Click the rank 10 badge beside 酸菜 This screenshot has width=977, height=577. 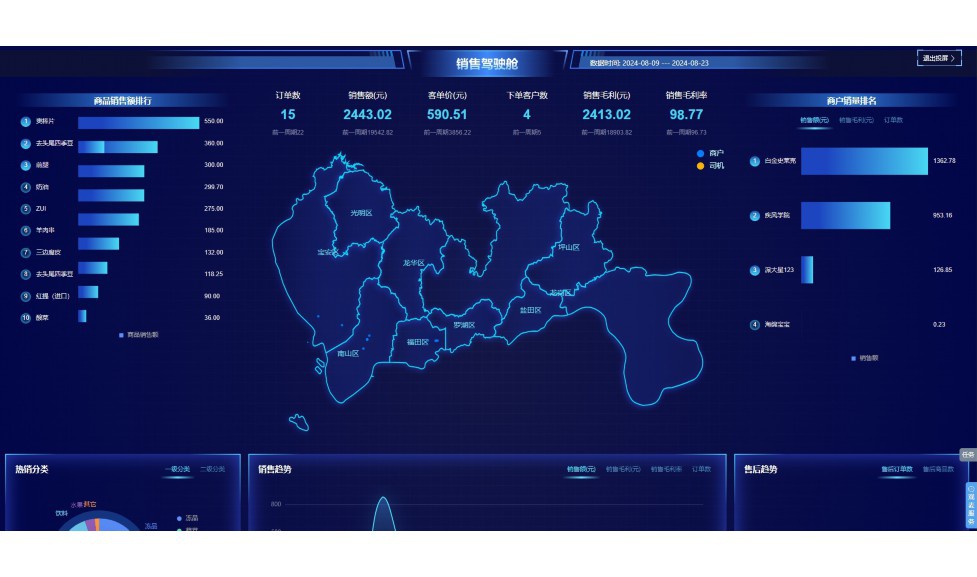24,319
